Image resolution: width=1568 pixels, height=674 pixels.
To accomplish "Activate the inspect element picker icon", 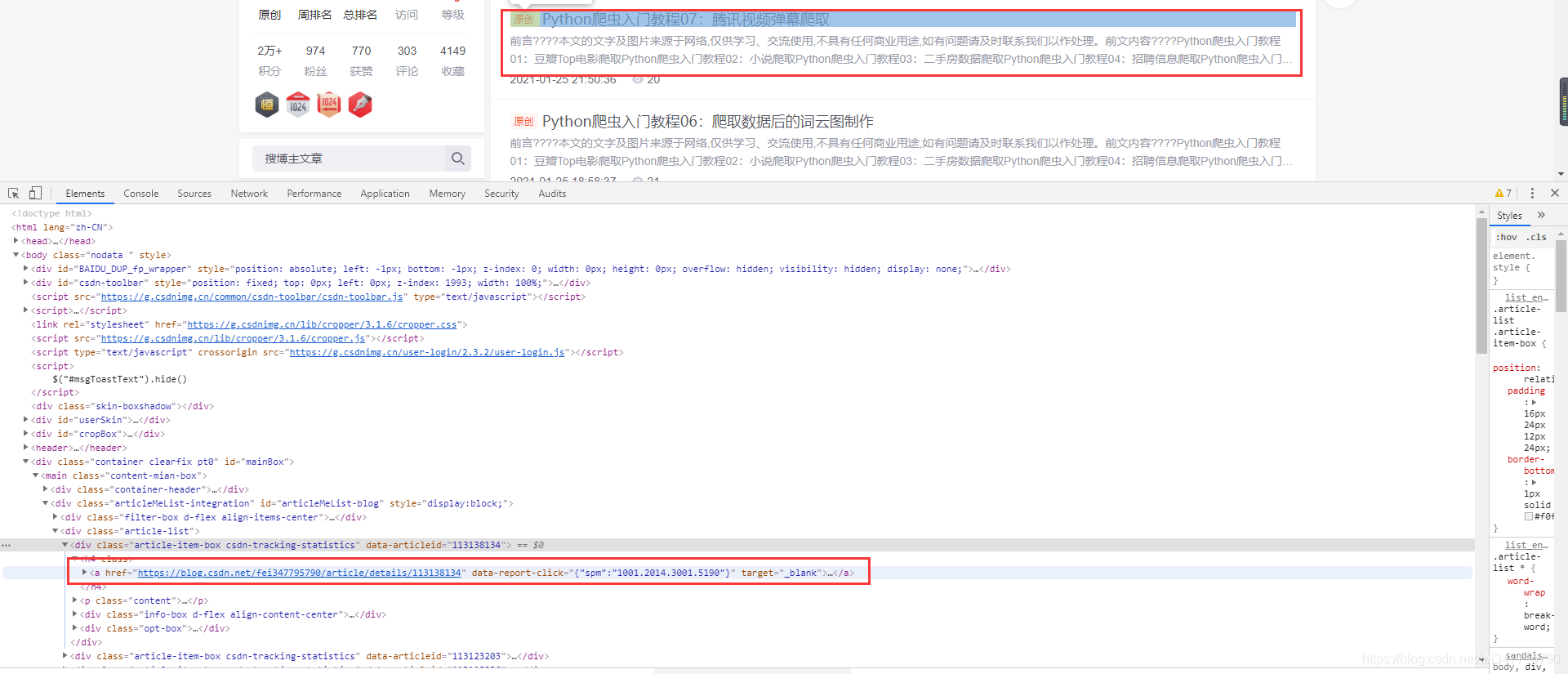I will [x=14, y=194].
